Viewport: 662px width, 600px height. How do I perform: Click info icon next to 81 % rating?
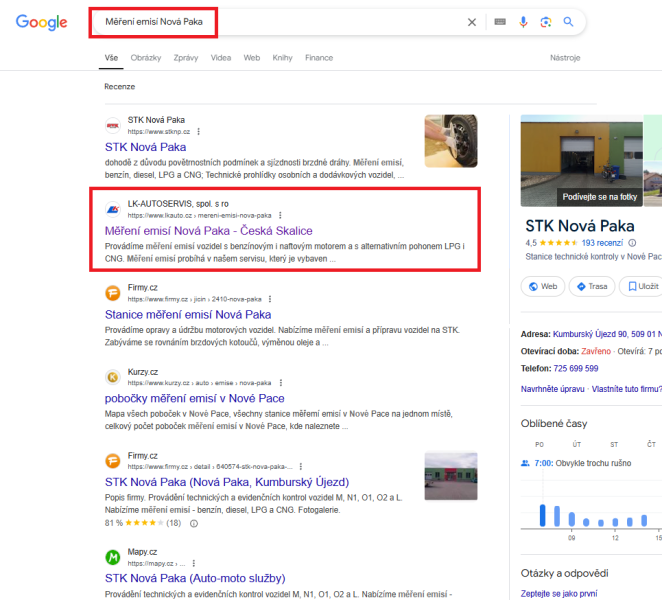click(x=194, y=524)
